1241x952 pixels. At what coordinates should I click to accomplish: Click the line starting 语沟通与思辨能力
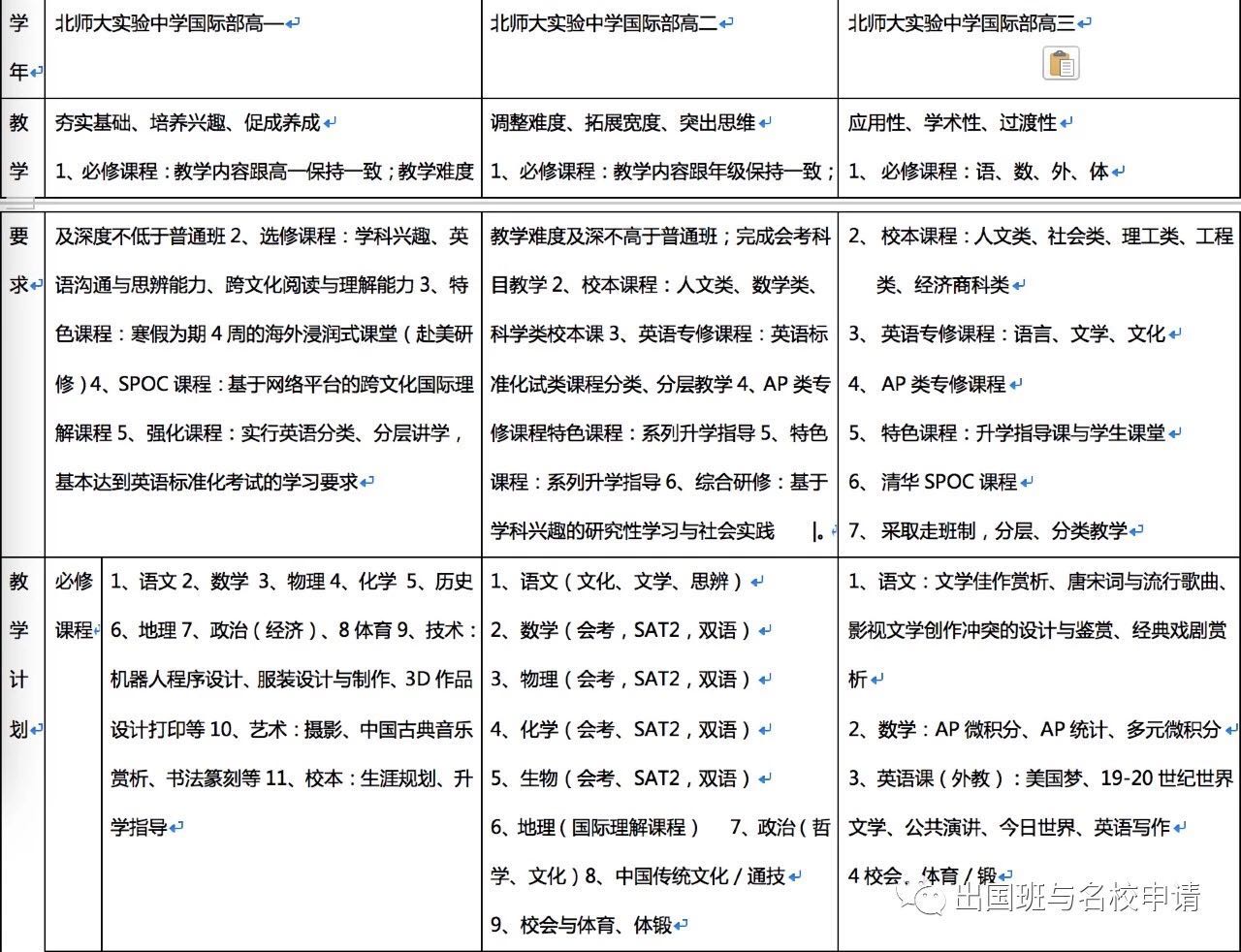click(x=262, y=285)
